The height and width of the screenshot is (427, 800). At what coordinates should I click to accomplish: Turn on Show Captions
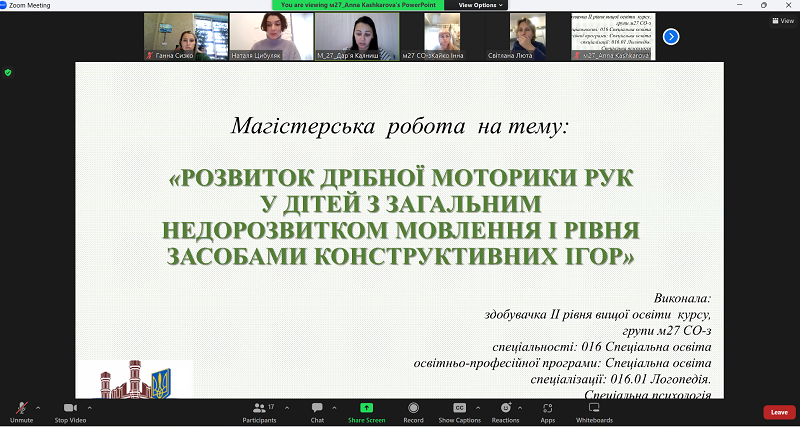[x=460, y=410]
